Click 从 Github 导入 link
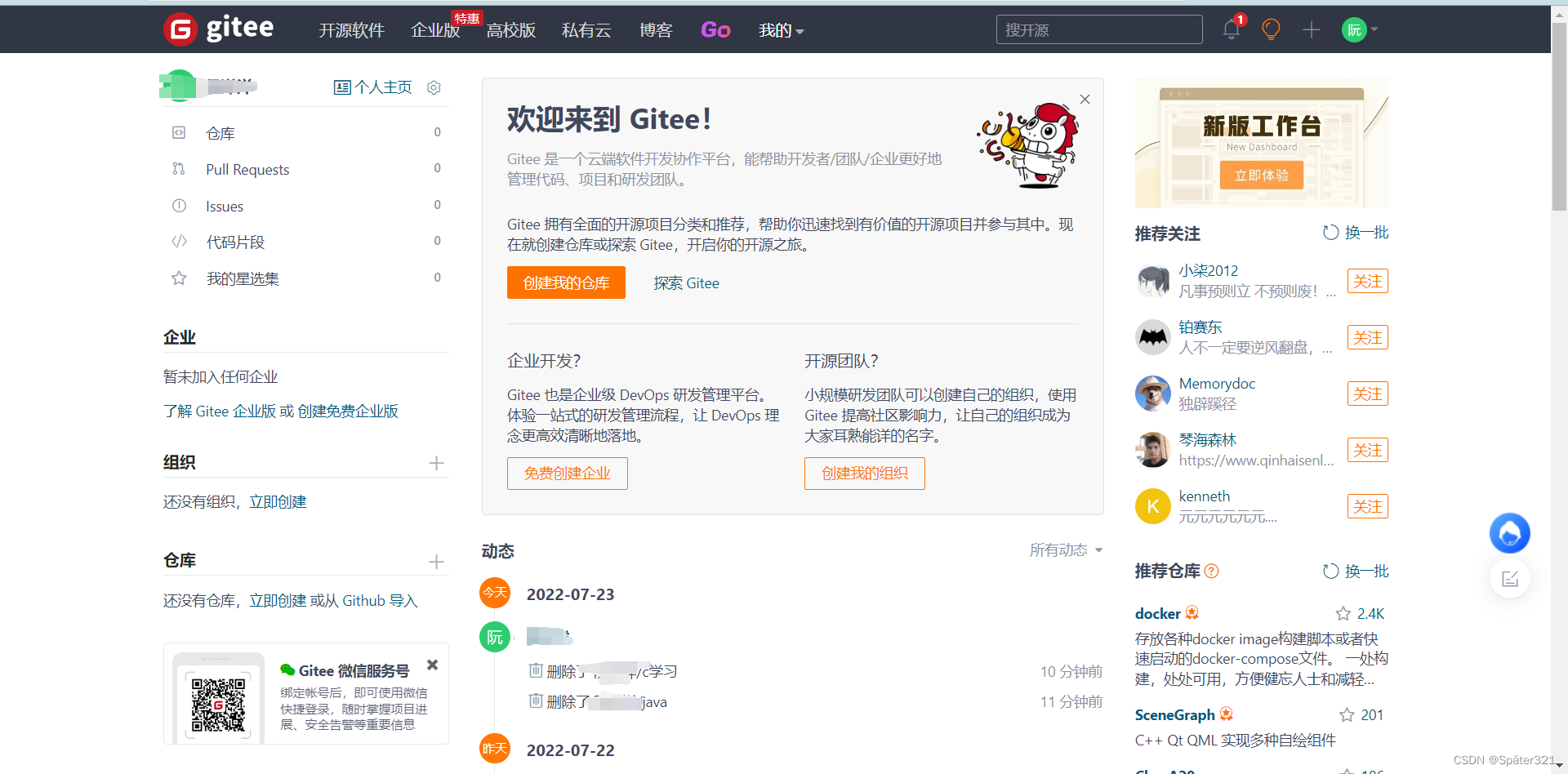 coord(372,600)
